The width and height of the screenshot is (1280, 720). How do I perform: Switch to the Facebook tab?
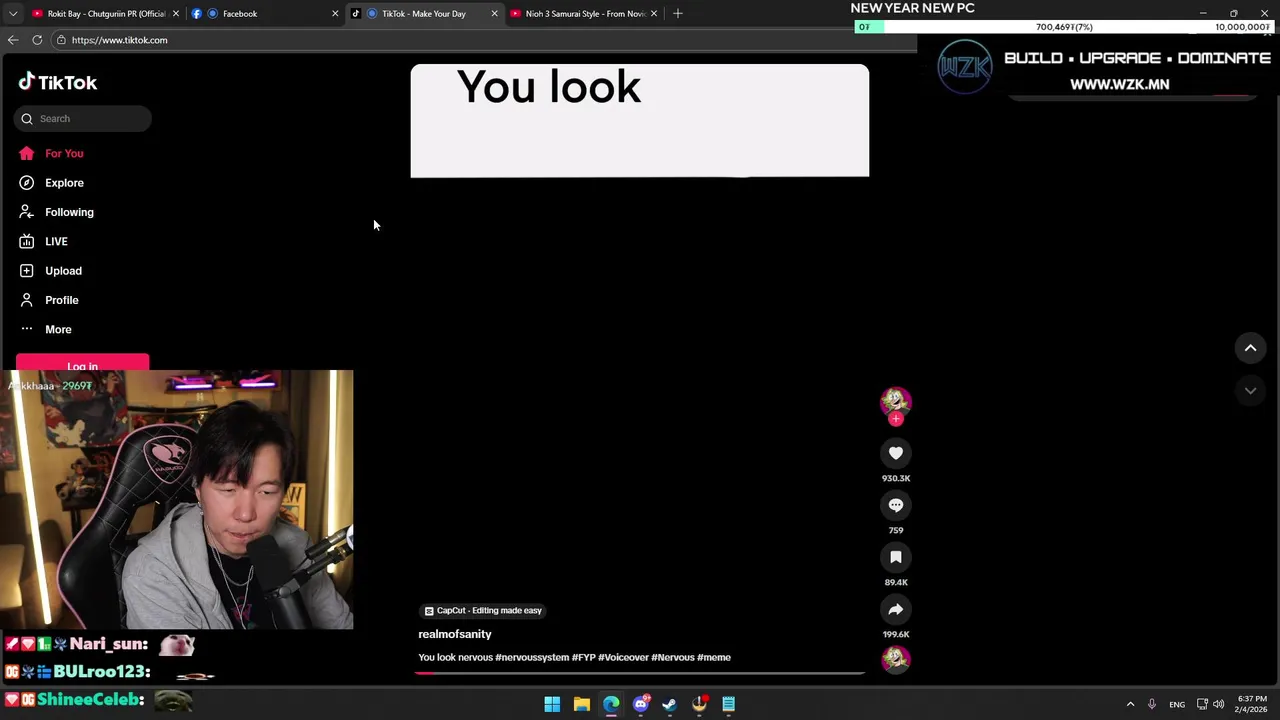265,13
